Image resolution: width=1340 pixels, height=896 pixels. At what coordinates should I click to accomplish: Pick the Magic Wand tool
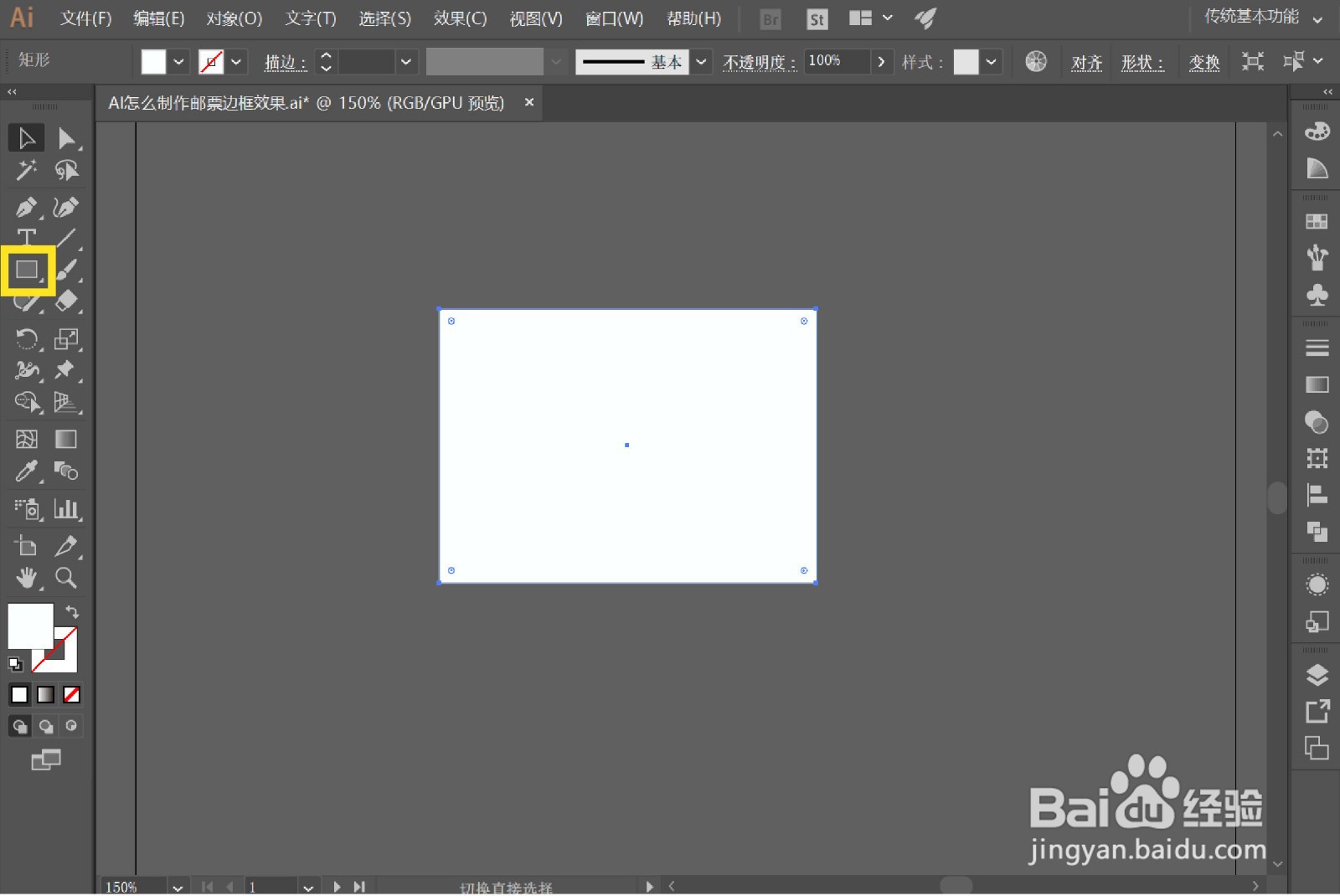click(x=27, y=170)
